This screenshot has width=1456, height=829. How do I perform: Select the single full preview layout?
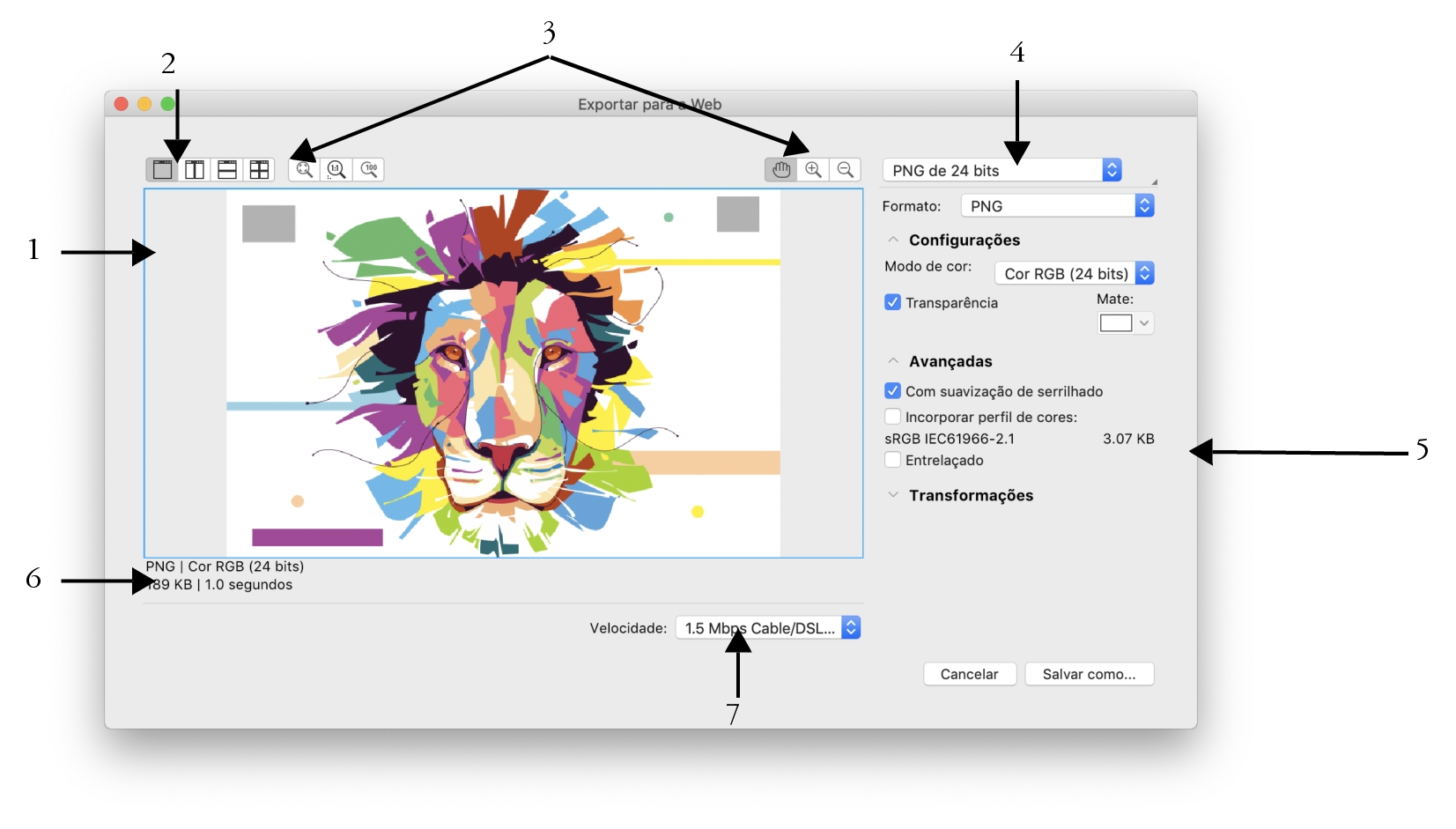tap(163, 170)
